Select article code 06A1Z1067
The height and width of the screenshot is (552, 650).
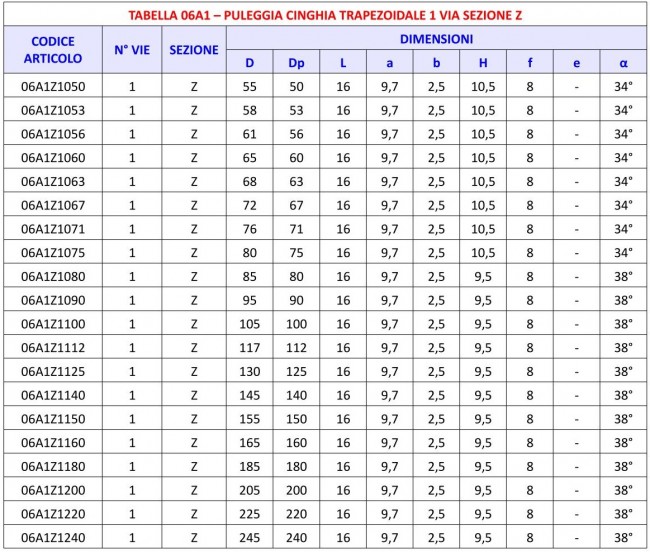point(53,205)
